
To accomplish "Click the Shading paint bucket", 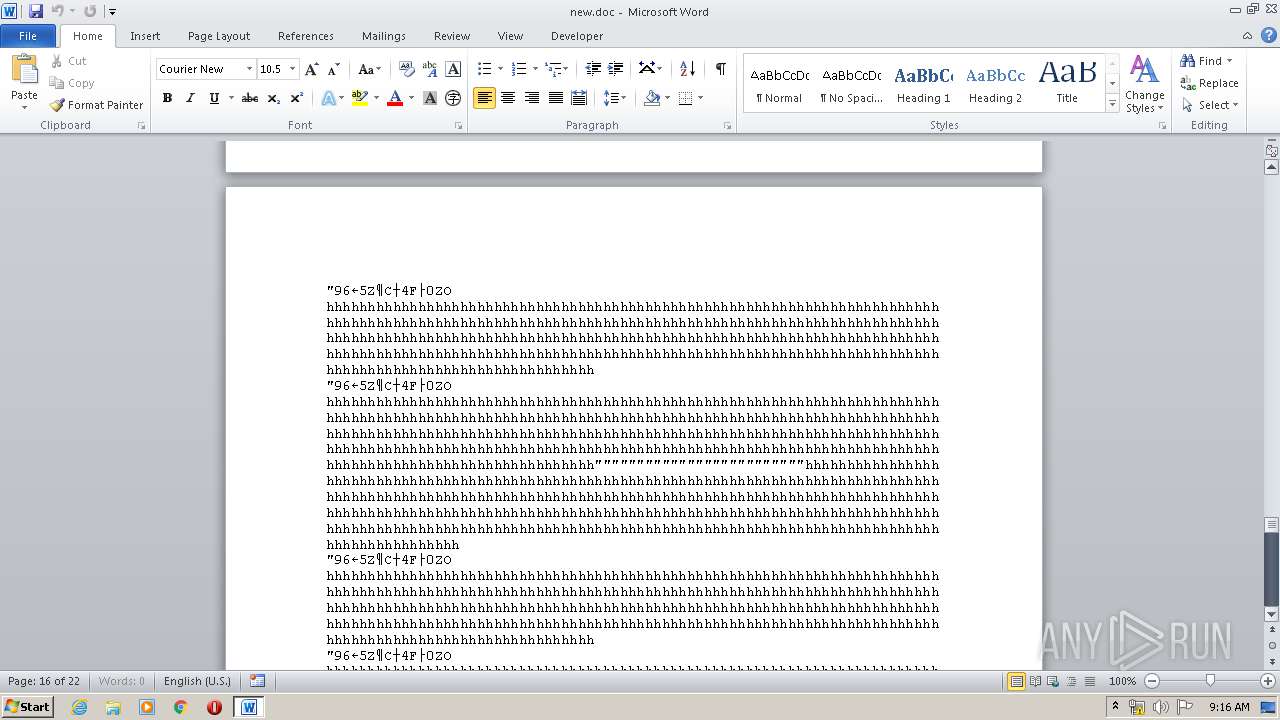I will click(x=652, y=98).
